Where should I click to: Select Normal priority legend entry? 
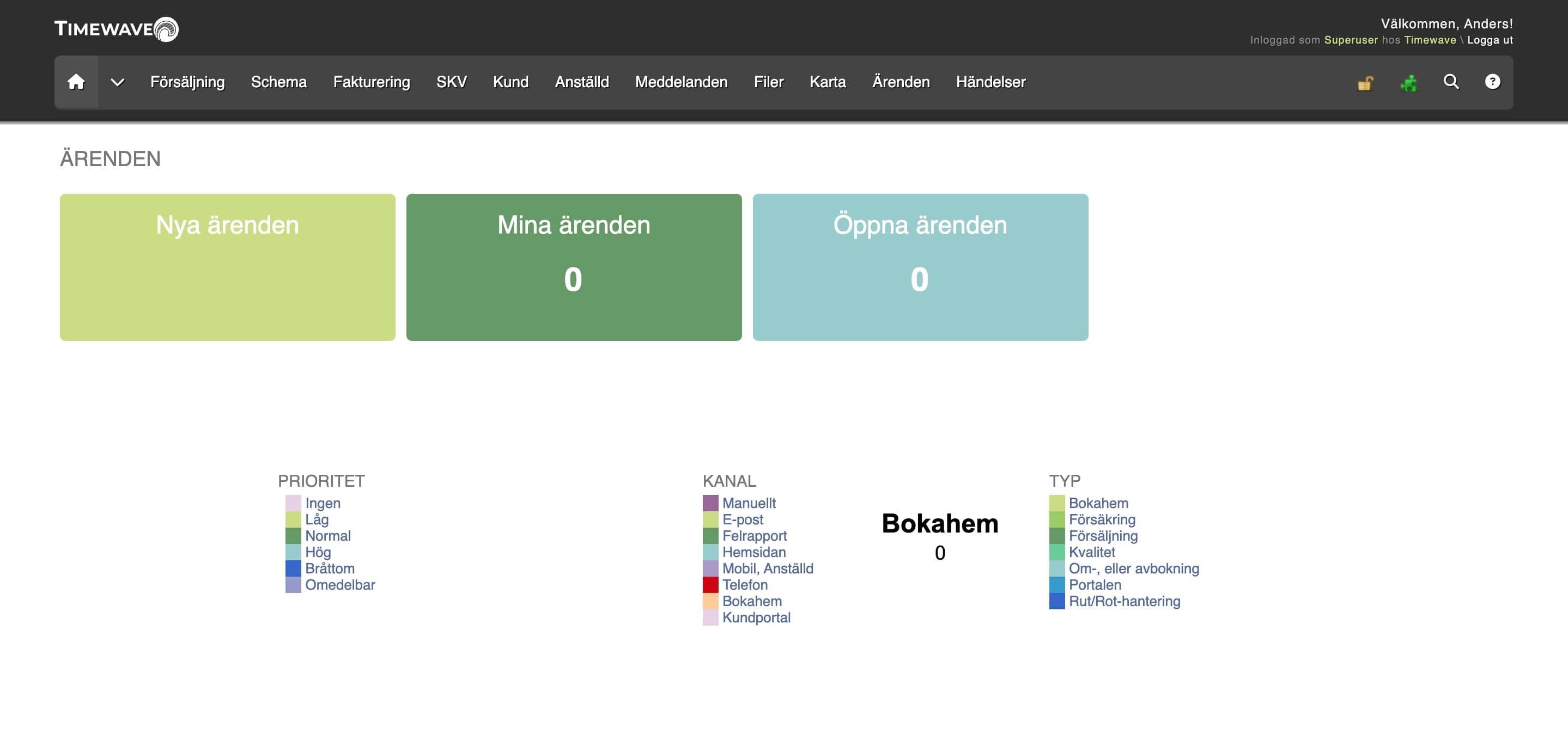pyautogui.click(x=328, y=536)
